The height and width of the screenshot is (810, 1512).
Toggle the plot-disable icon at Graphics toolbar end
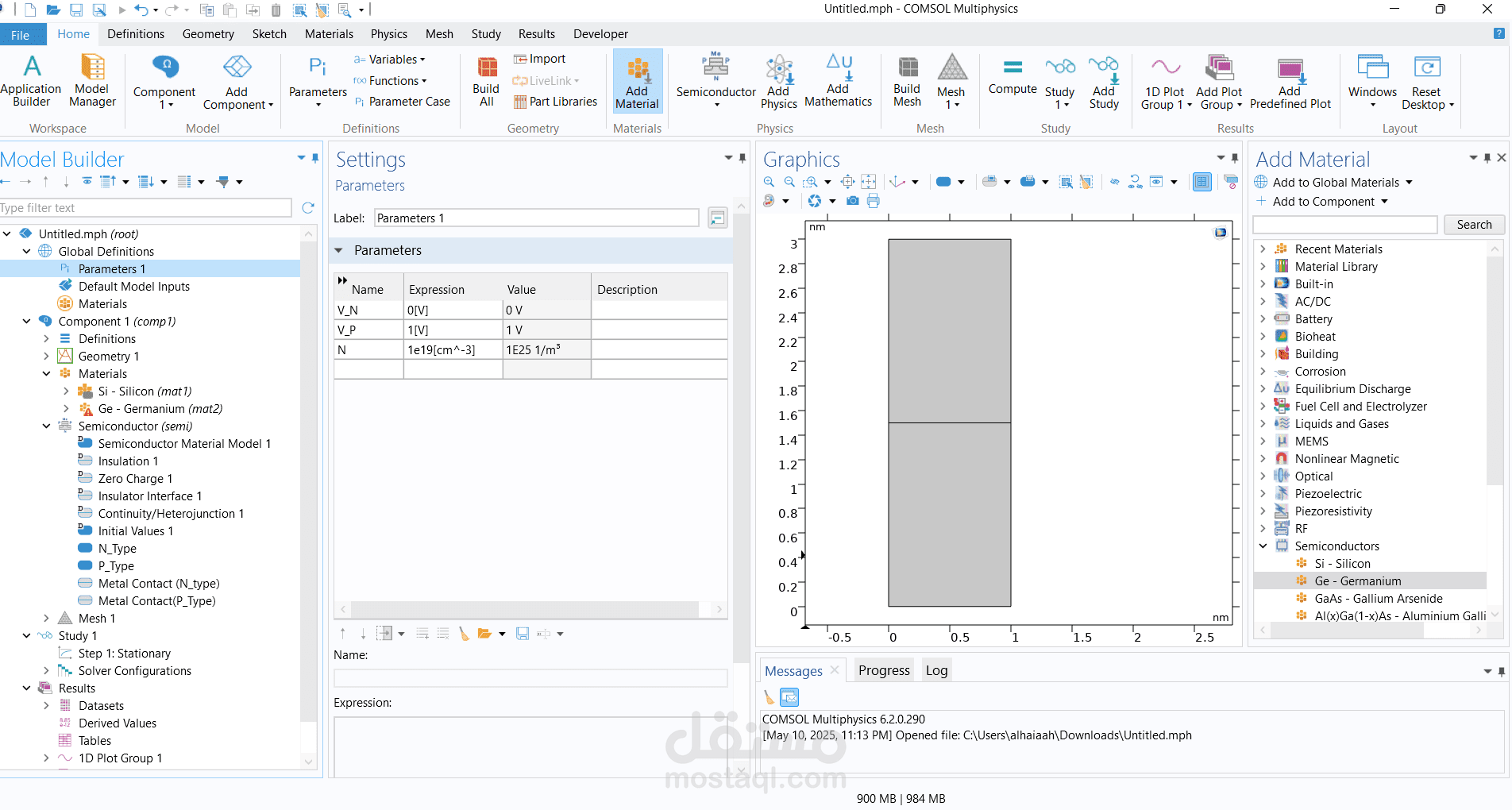coord(1231,182)
